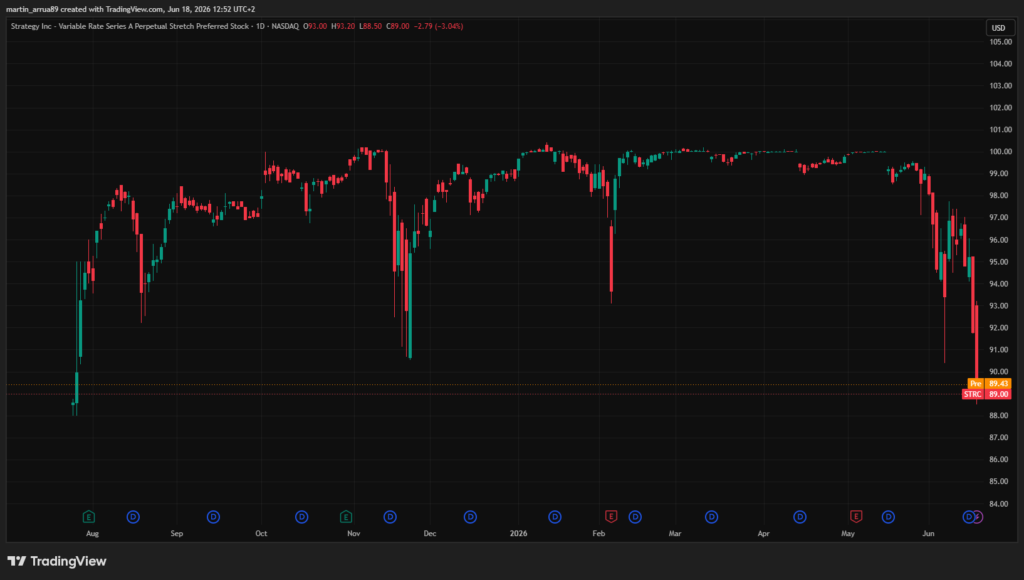This screenshot has height=580, width=1024.
Task: Click the 90.00 price axis label
Action: pyautogui.click(x=1000, y=372)
